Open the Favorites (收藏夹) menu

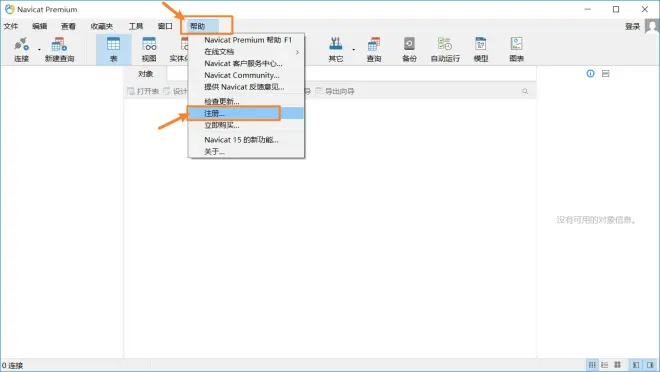pos(102,26)
